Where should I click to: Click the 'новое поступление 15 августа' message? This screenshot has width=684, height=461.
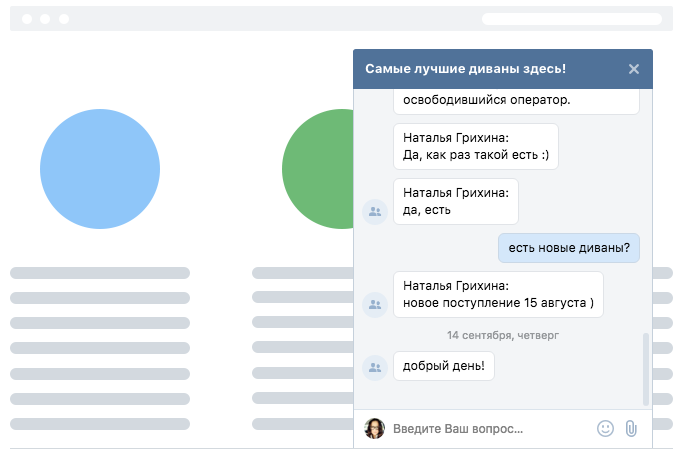[x=498, y=294]
